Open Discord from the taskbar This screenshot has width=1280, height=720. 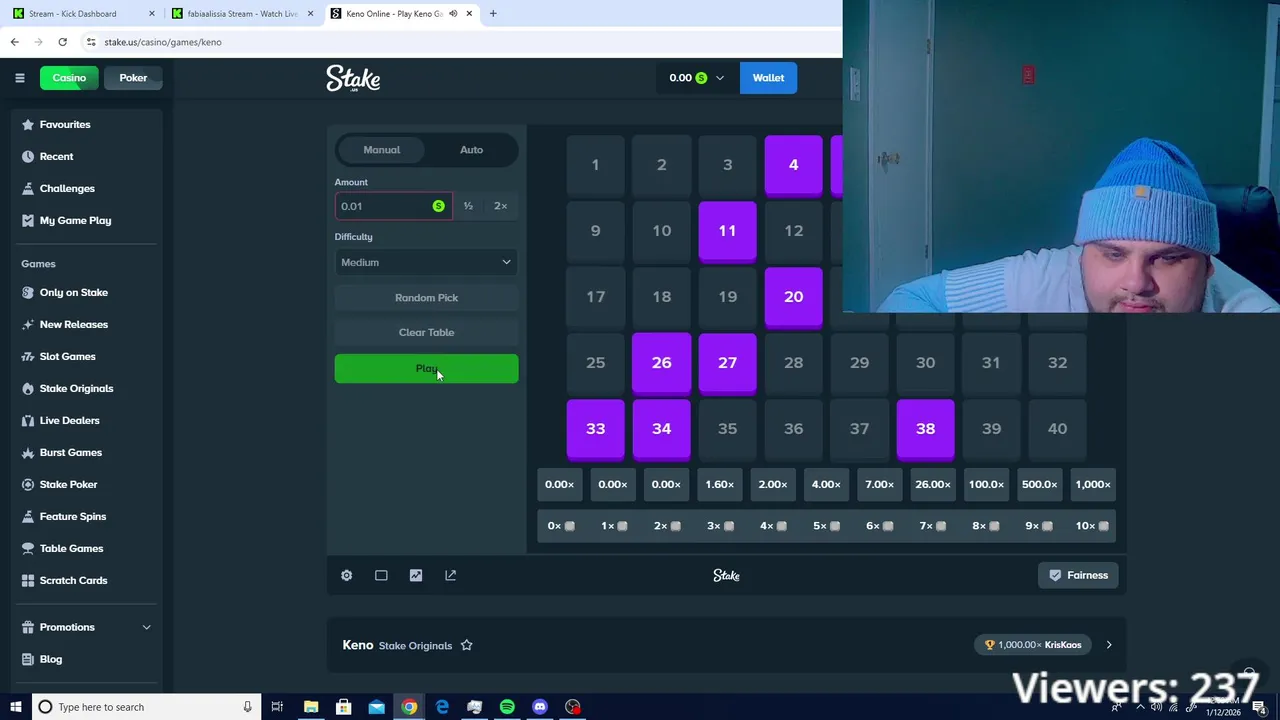(x=540, y=707)
